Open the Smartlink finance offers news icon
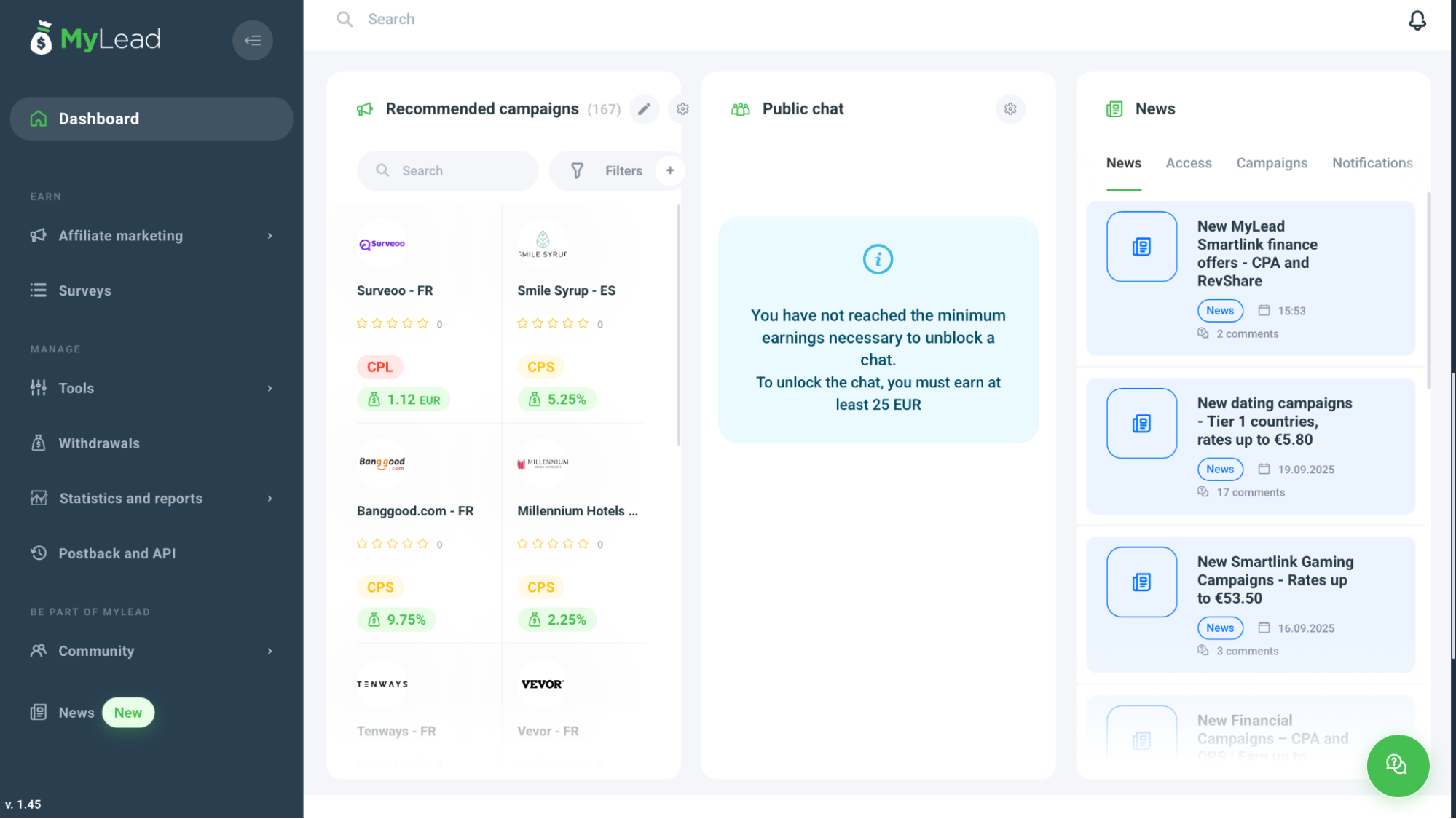The image size is (1456, 819). click(x=1141, y=247)
